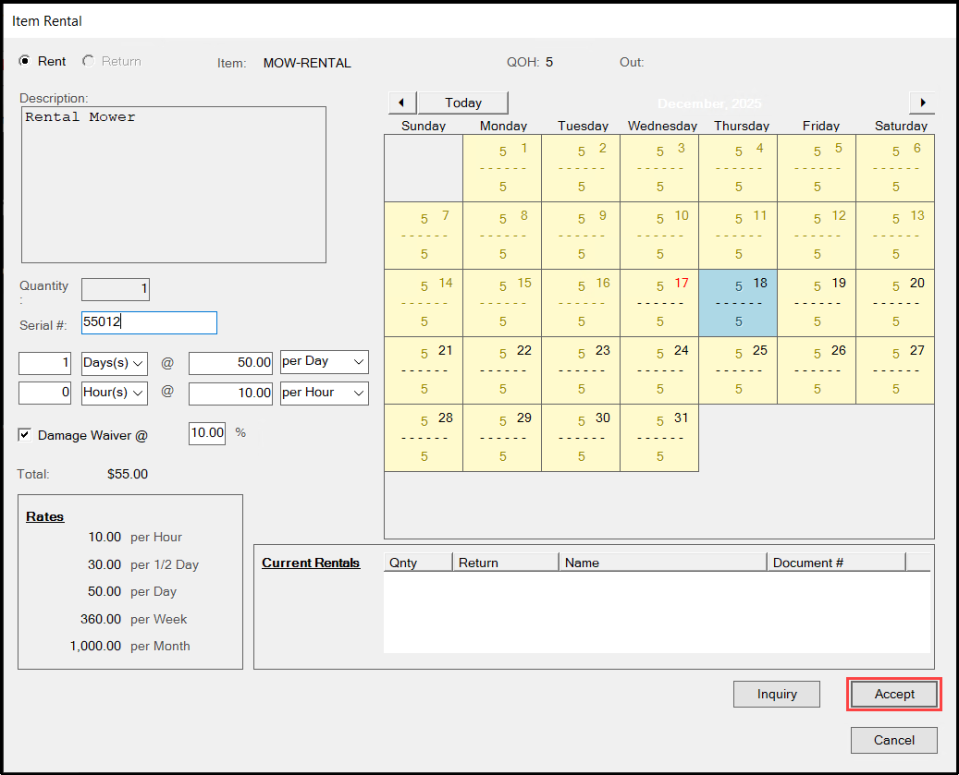Cancel the item rental dialog
This screenshot has height=775, width=959.
[894, 740]
